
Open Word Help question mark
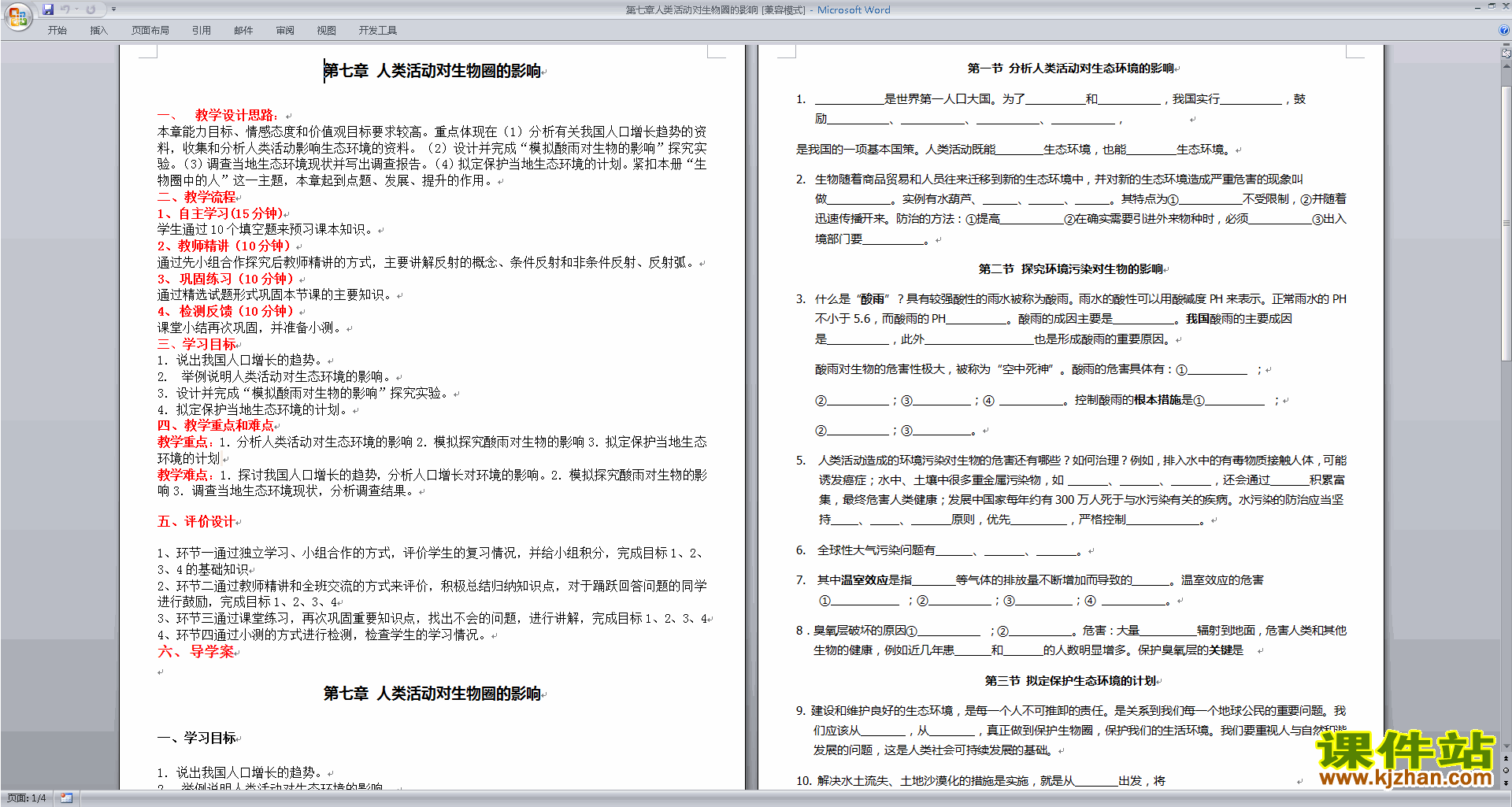tap(1504, 30)
